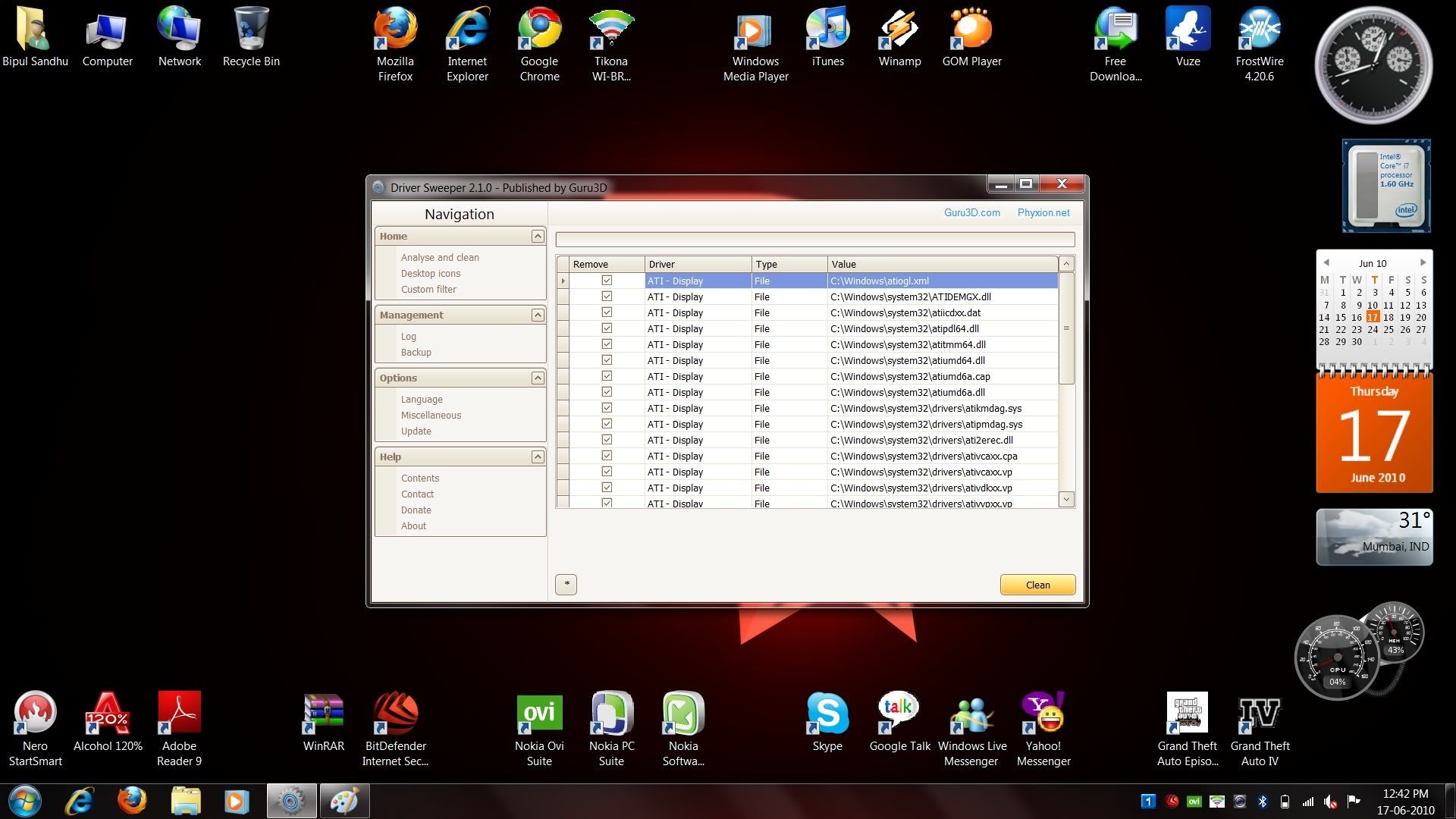The width and height of the screenshot is (1456, 819).
Task: Open Analyse and clean in Navigation
Action: tap(440, 258)
